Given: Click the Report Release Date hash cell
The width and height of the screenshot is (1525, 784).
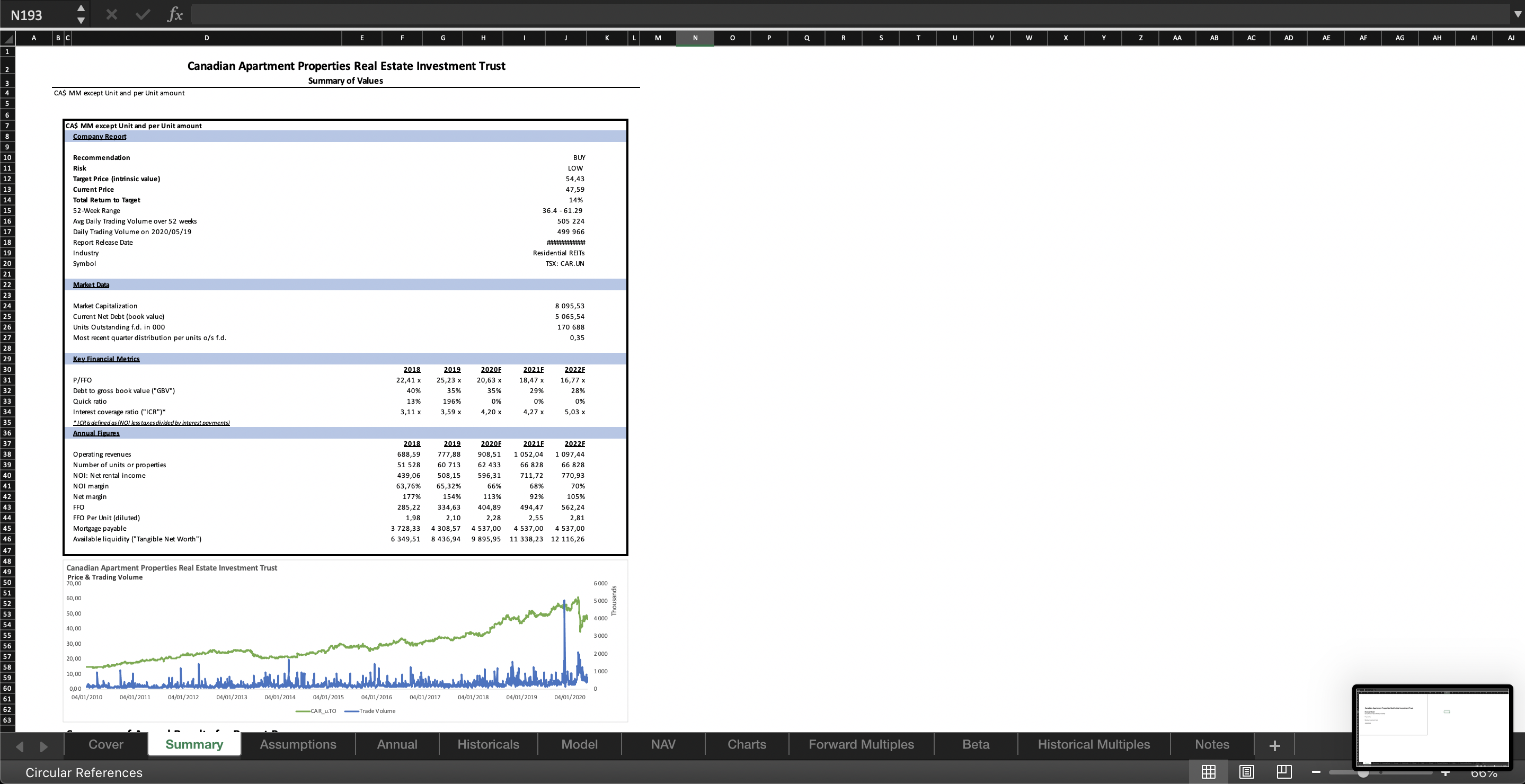Looking at the screenshot, I should [x=566, y=243].
